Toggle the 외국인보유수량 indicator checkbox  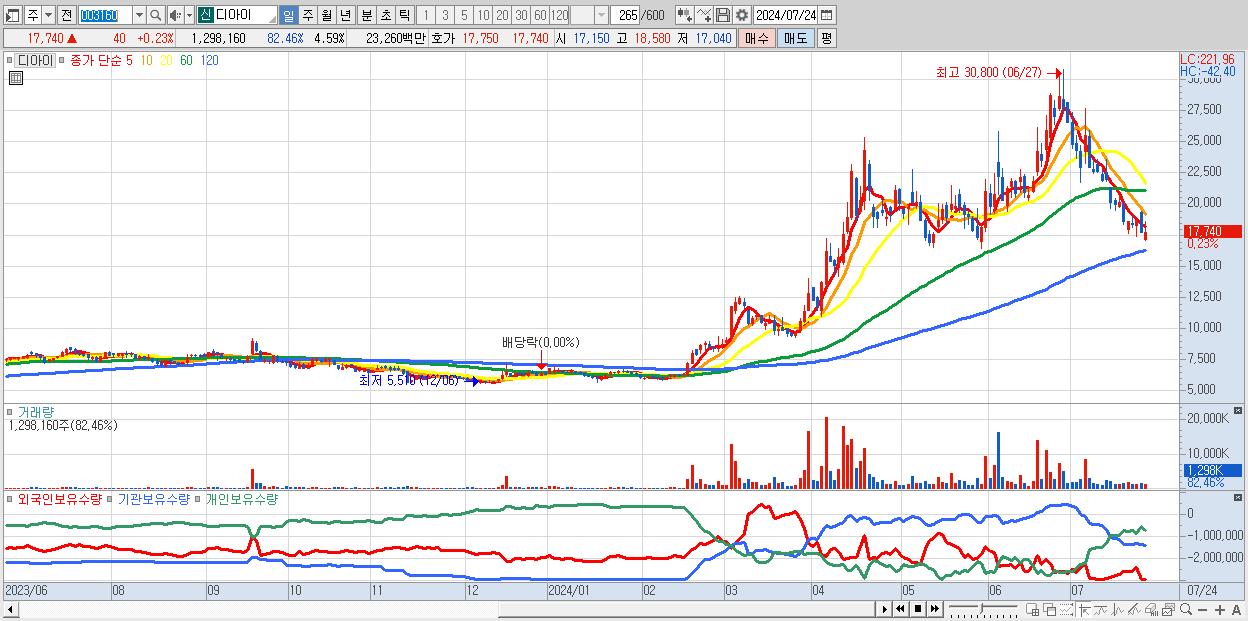pos(10,498)
